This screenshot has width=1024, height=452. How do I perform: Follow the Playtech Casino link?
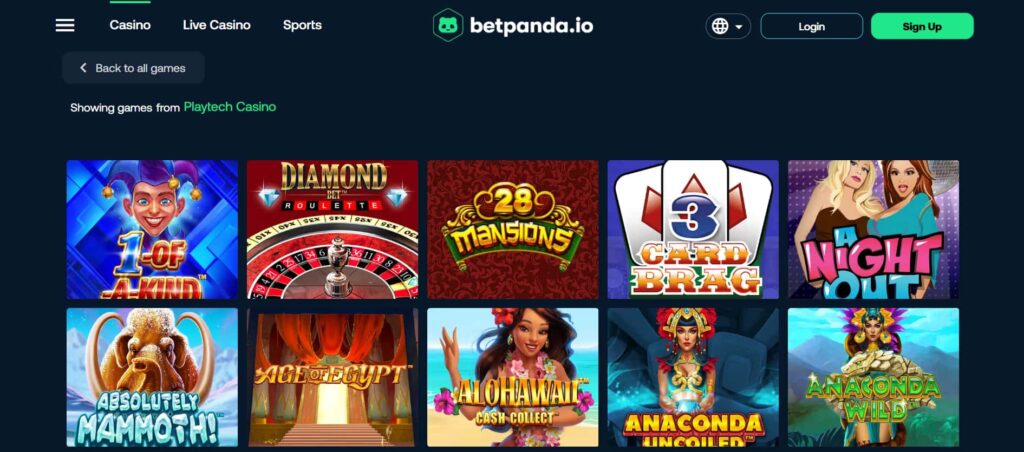(230, 106)
